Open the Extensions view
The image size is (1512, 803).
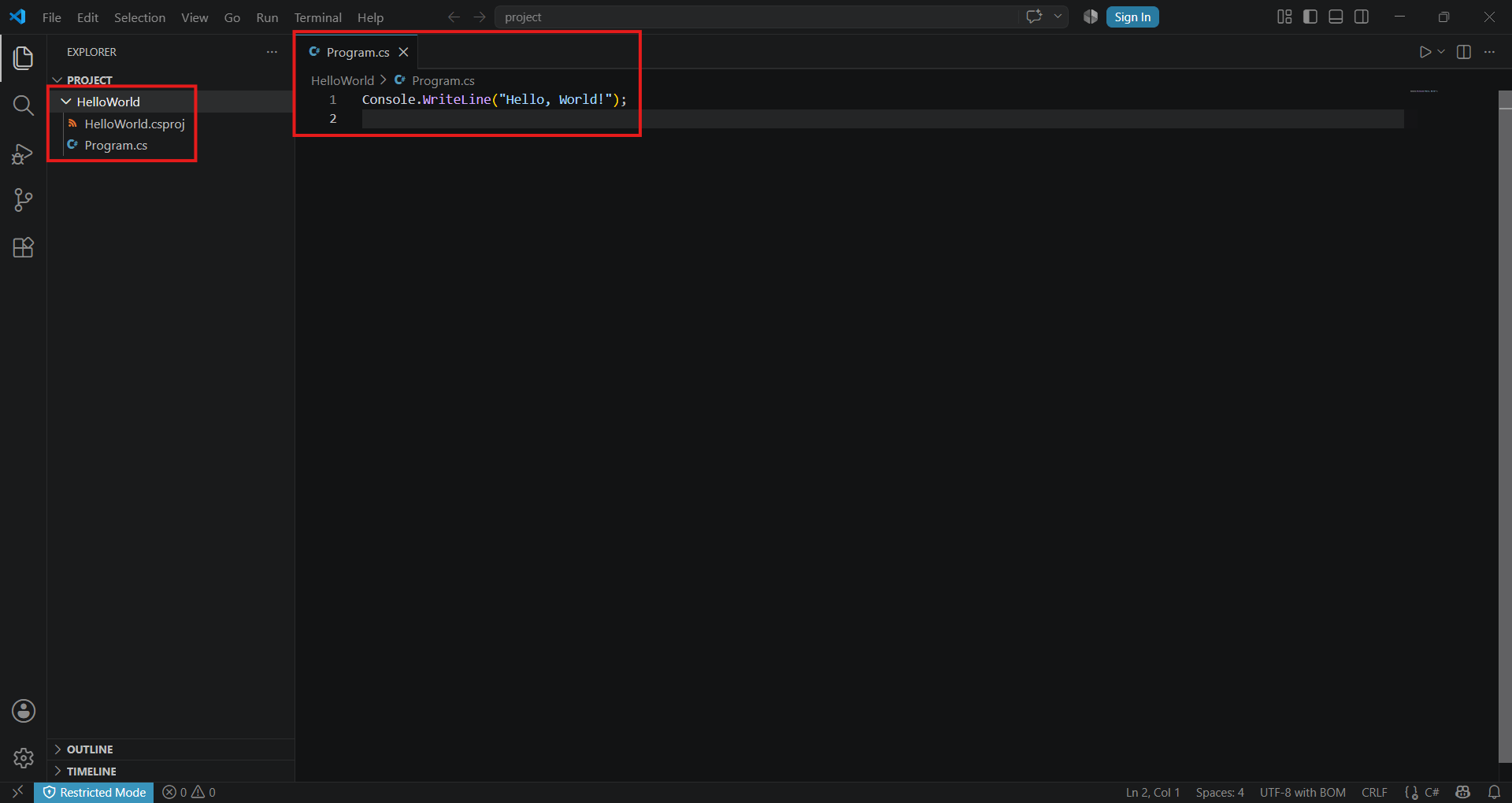point(24,247)
